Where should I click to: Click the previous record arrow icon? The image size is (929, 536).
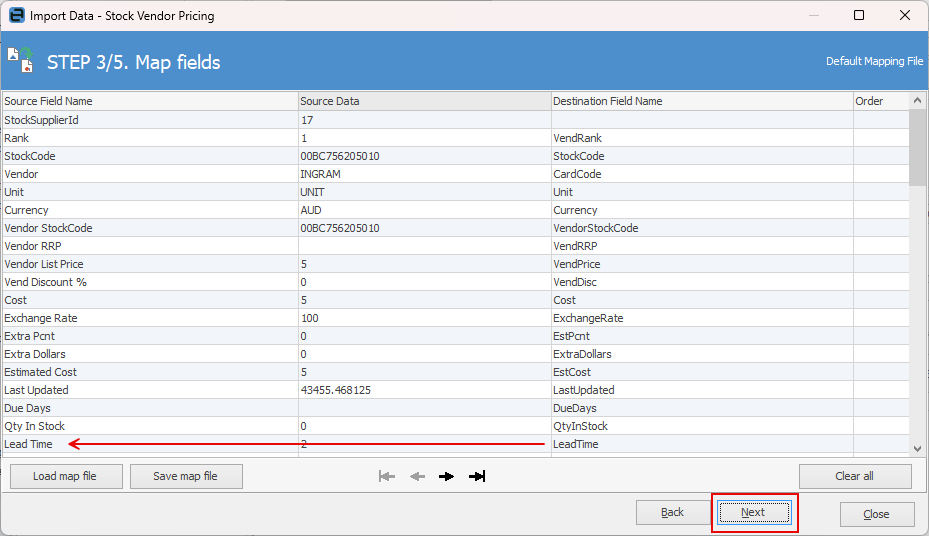pos(417,476)
